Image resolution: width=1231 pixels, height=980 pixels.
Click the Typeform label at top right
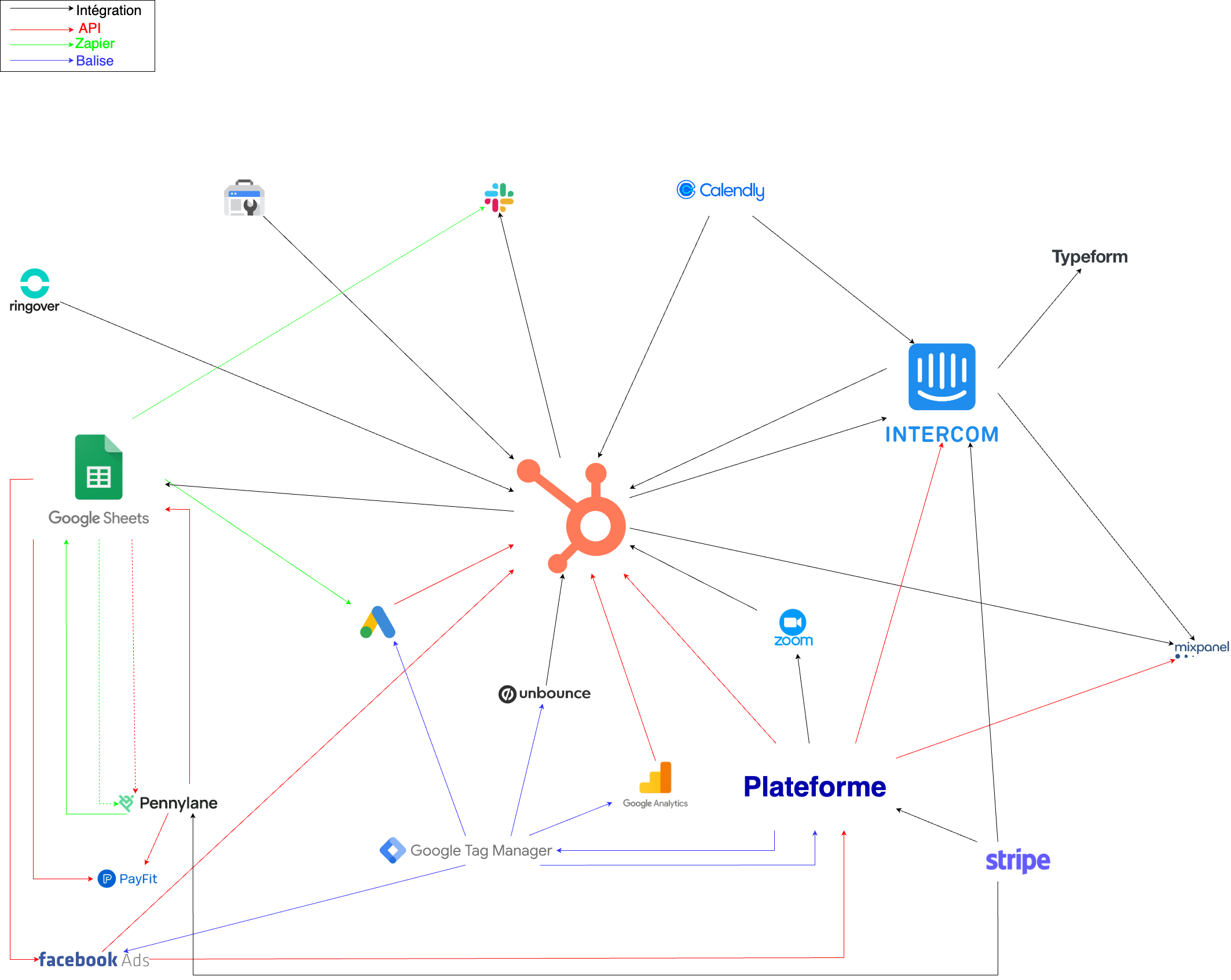click(x=1089, y=257)
